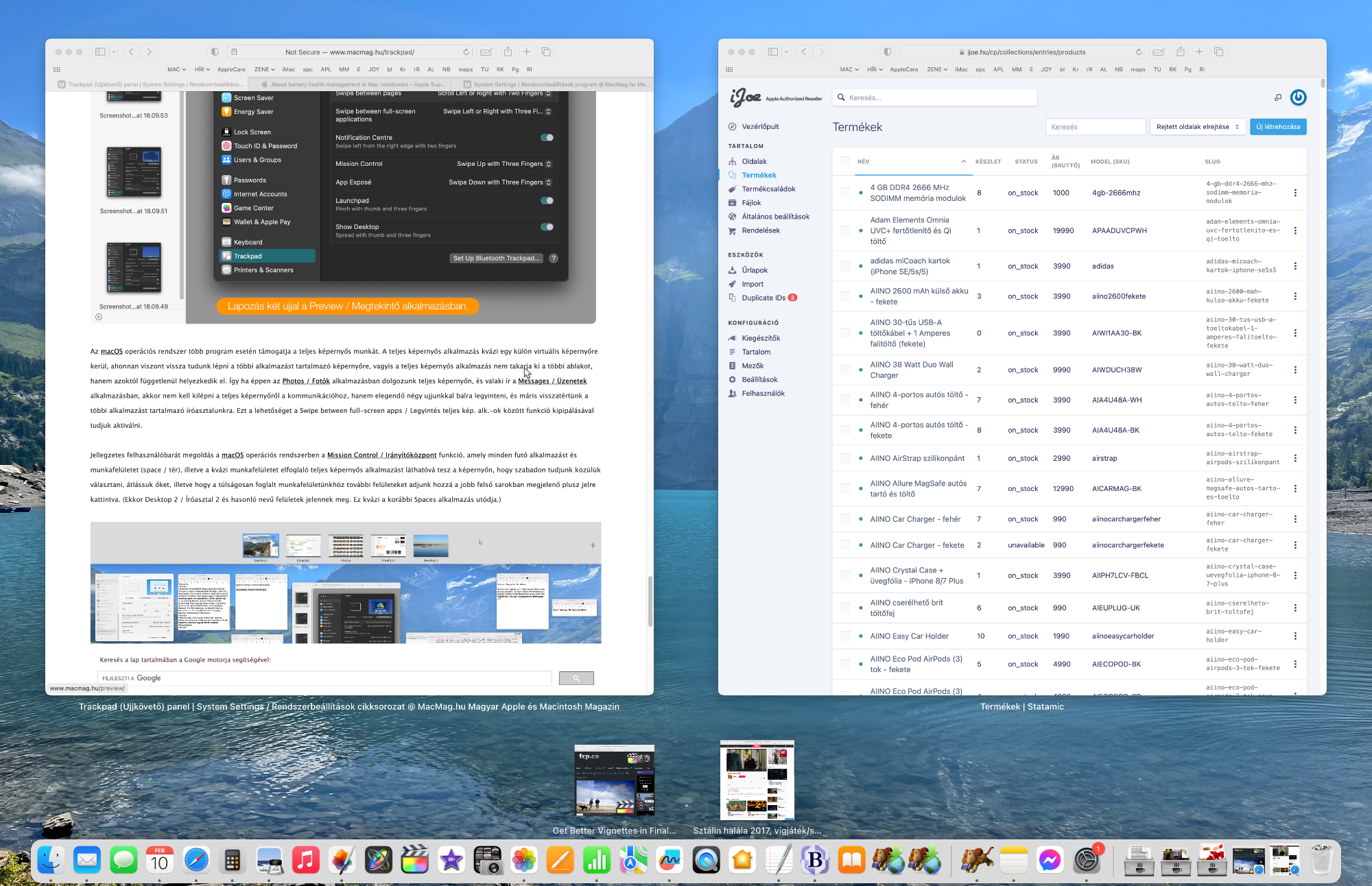
Task: Open AIINO Allure MagSafe autós tartó product
Action: [x=918, y=488]
